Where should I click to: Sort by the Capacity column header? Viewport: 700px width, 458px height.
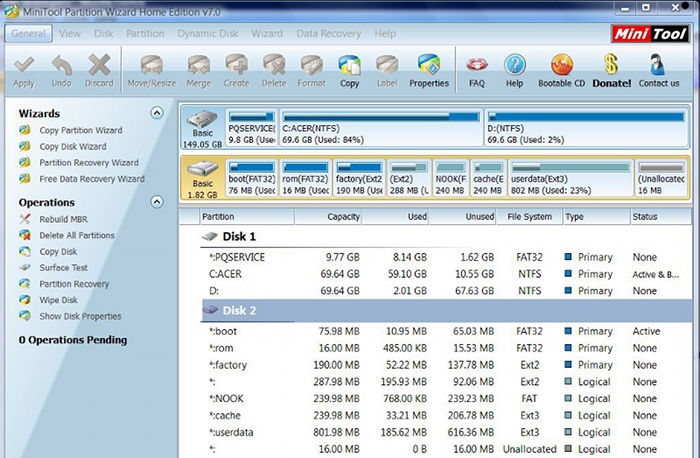tap(328, 217)
